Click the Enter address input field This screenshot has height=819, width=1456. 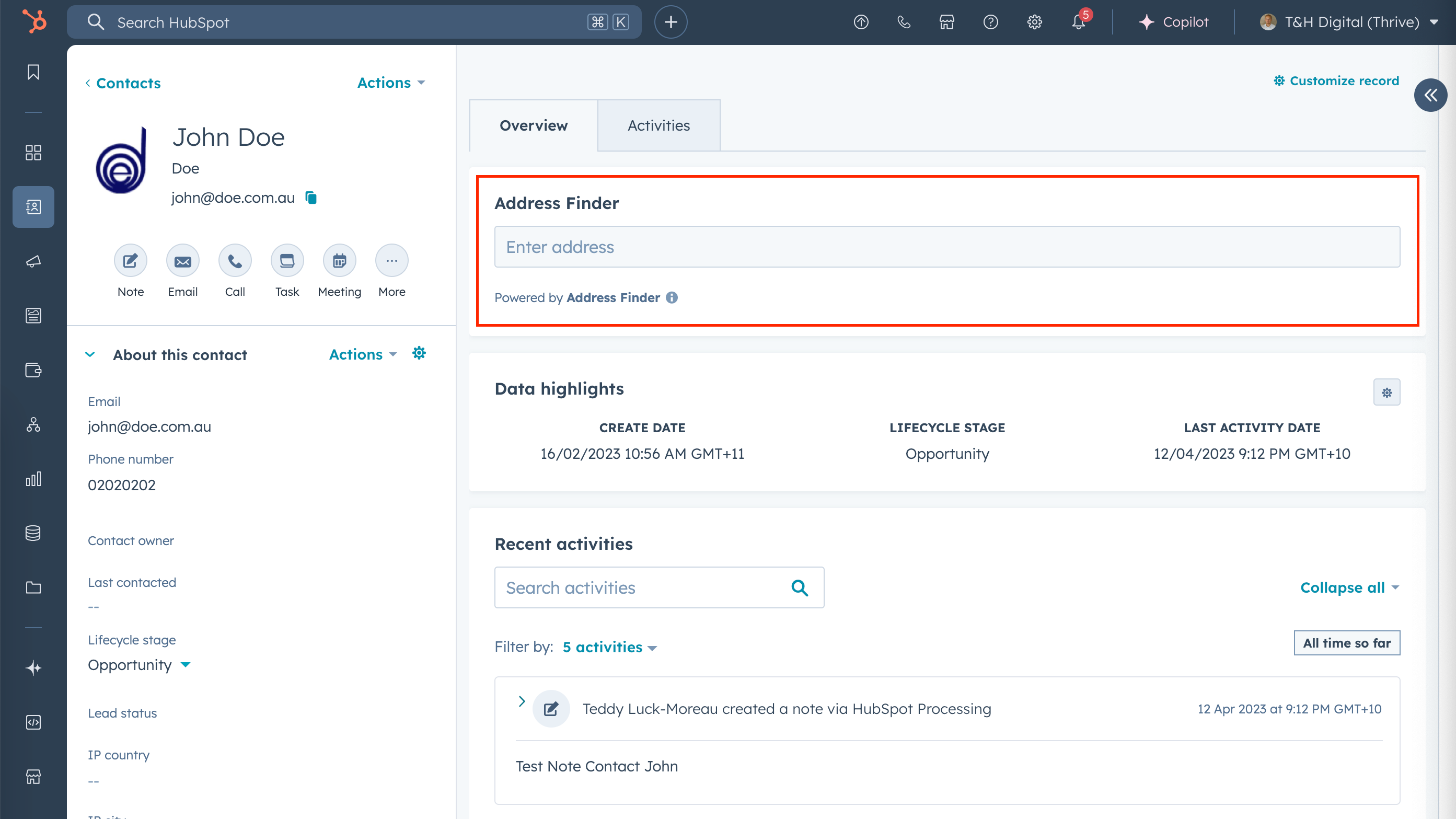click(947, 247)
